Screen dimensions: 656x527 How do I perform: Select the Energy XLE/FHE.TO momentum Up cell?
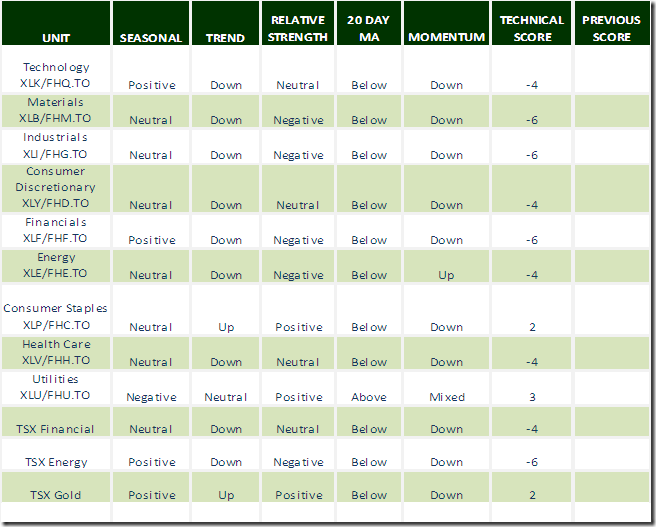(x=446, y=275)
